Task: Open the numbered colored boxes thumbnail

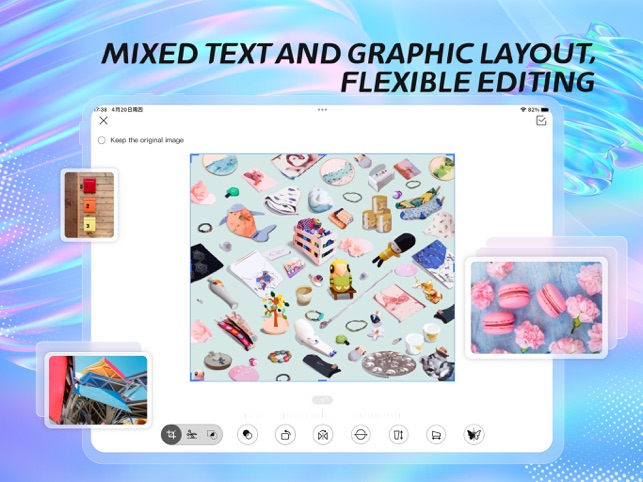Action: [x=89, y=205]
